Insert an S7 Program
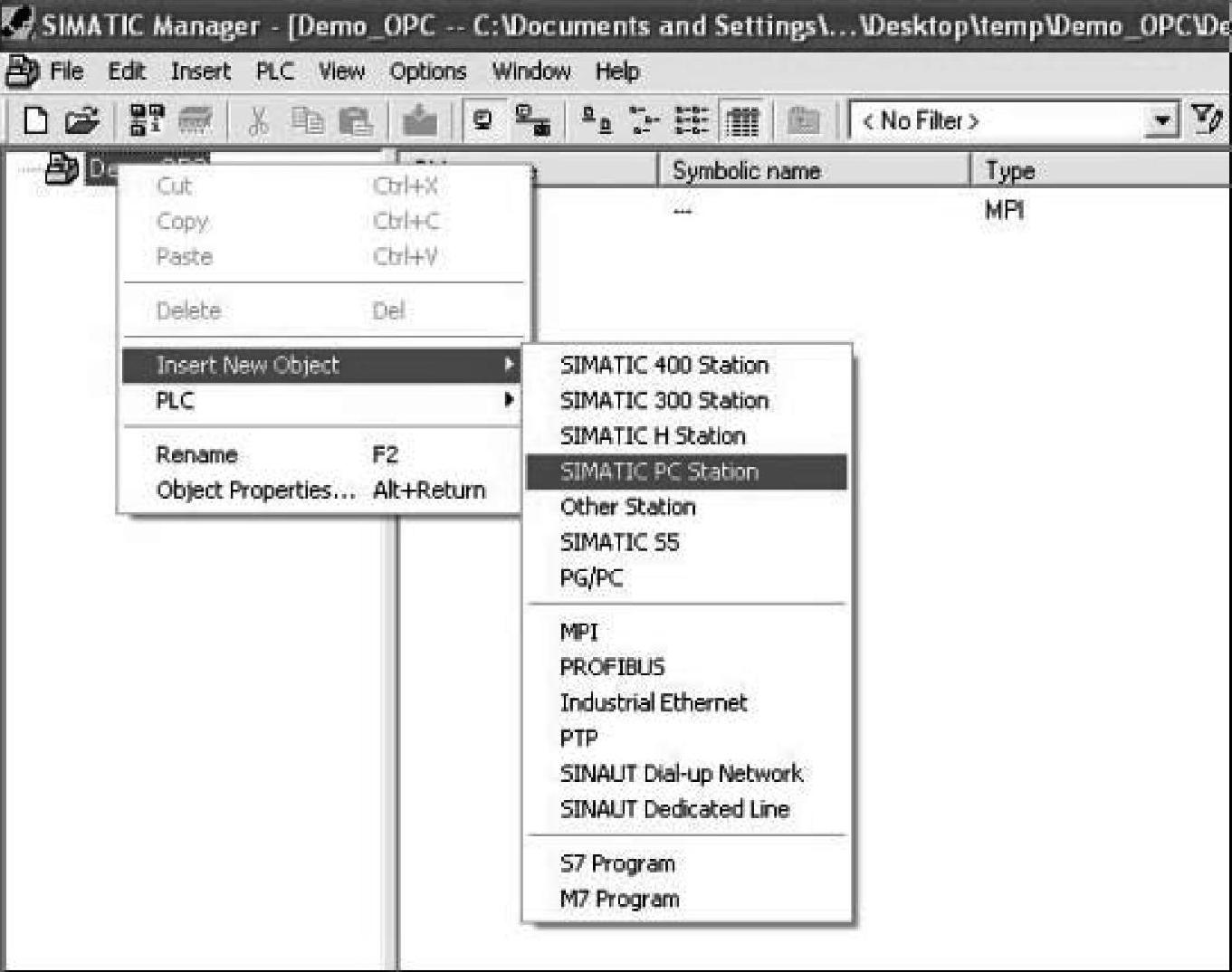This screenshot has height=972, width=1232. [686, 863]
